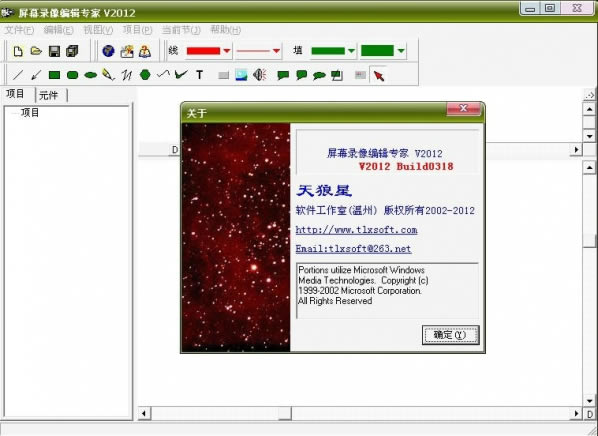Select the curve line tool
Screen dimensions: 598x436
click(x=163, y=74)
